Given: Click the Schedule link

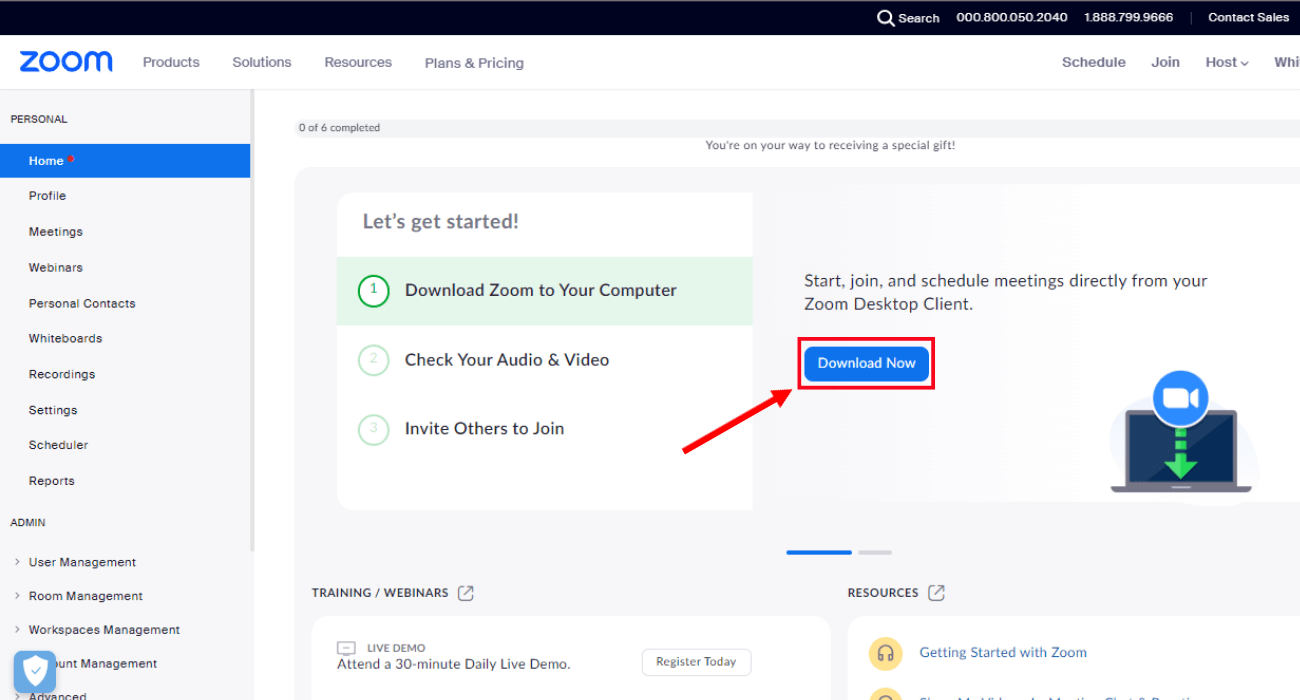Looking at the screenshot, I should tap(1094, 62).
